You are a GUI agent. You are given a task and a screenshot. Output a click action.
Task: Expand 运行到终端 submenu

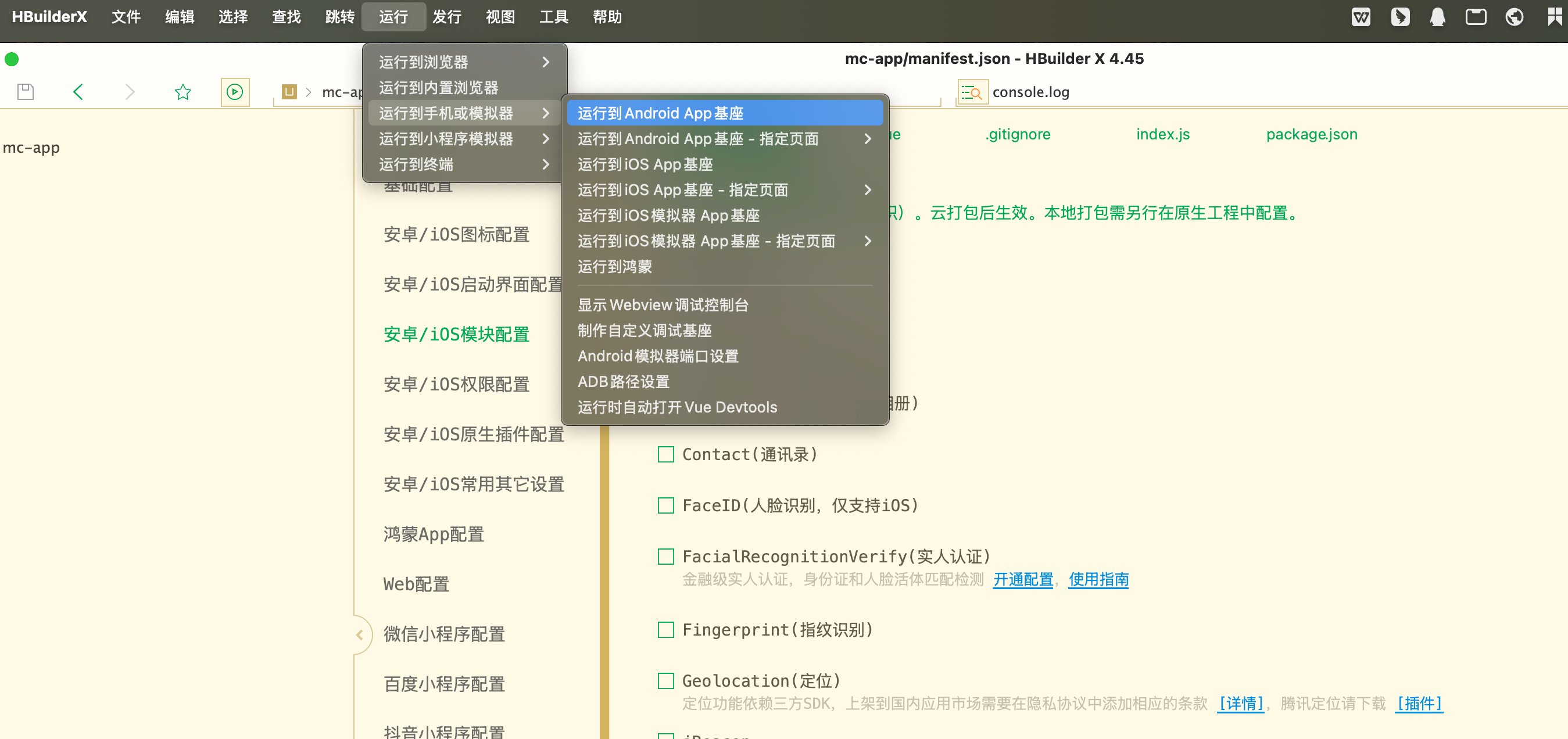tap(464, 164)
